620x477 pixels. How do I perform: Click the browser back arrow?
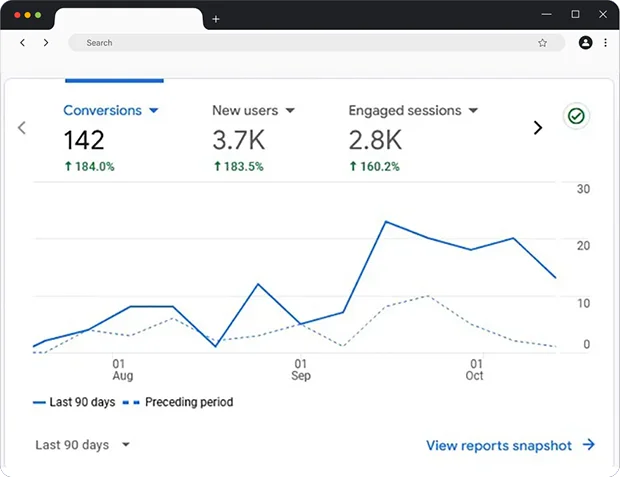tap(22, 43)
